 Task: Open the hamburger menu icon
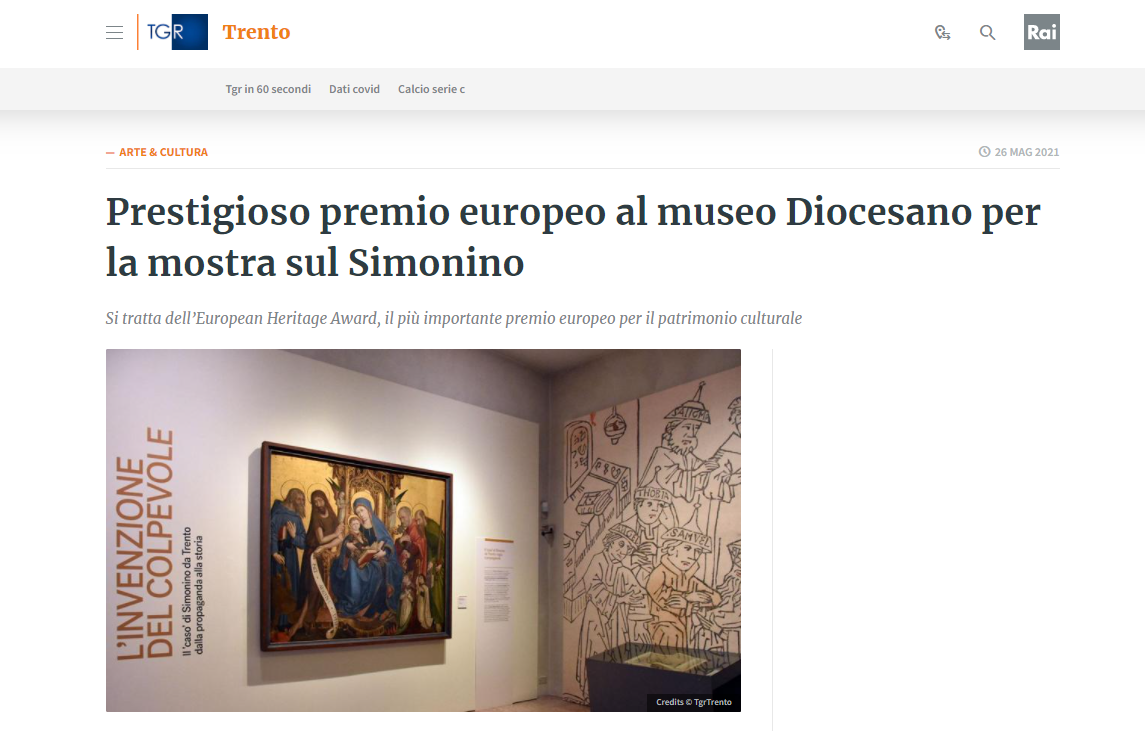(114, 32)
